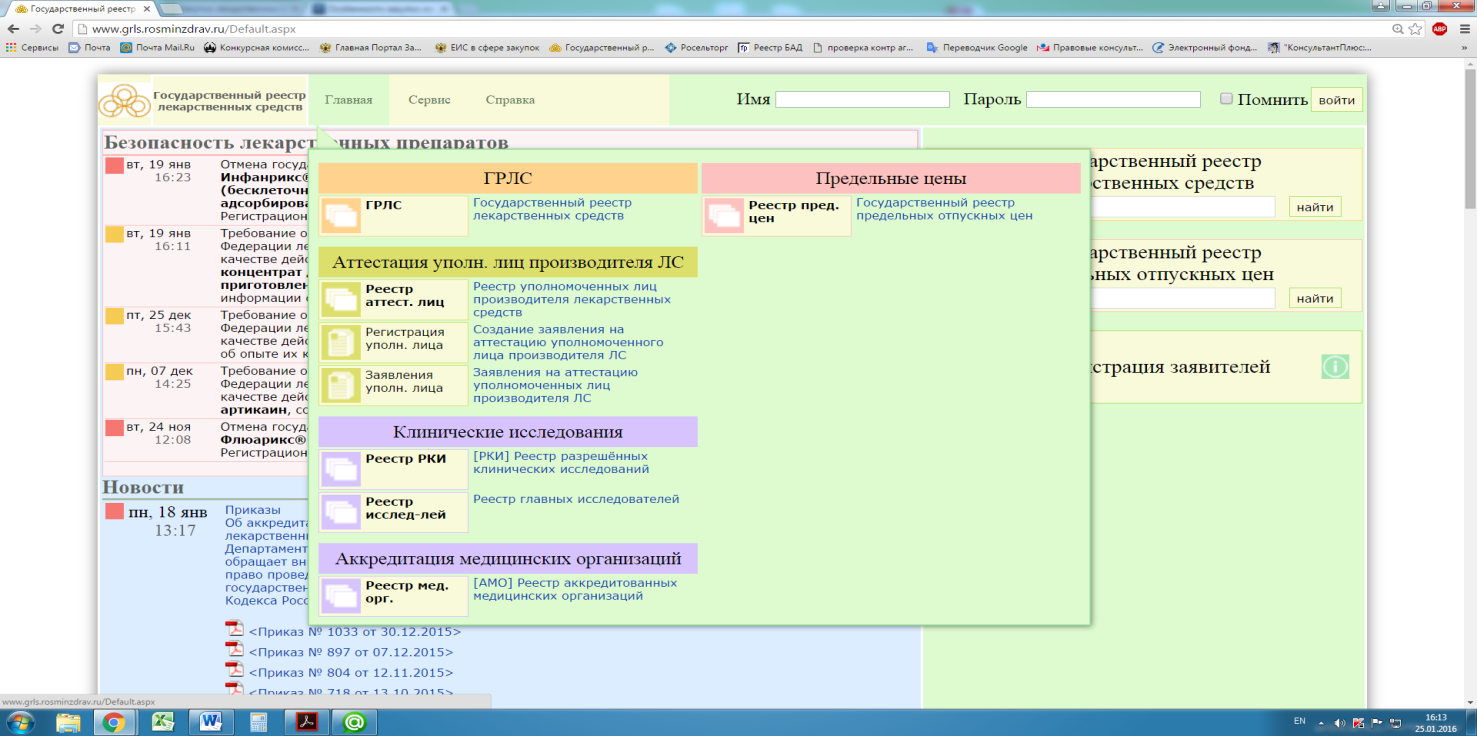Click the Пароль password field

[1112, 99]
